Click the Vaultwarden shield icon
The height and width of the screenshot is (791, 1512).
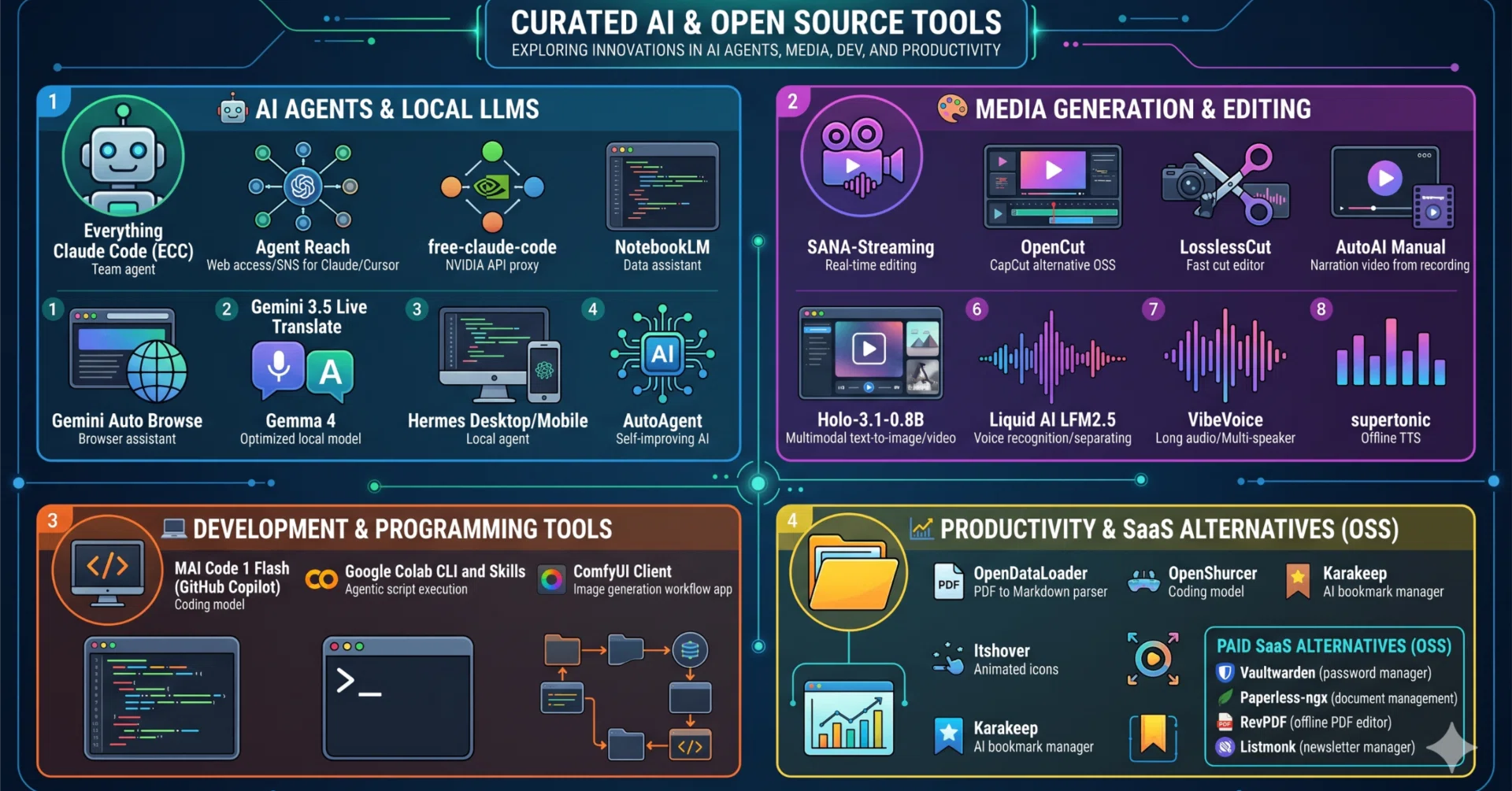click(1225, 673)
